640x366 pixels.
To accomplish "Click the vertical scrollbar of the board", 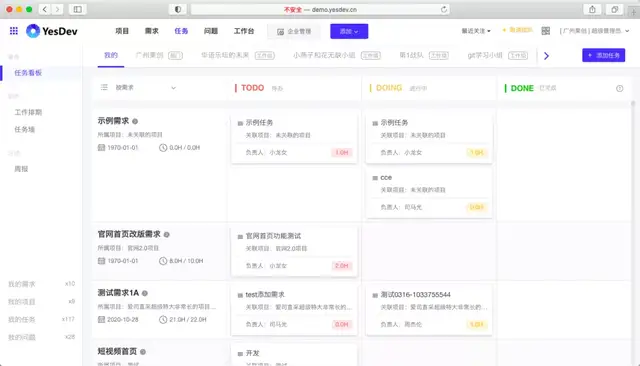I will point(633,233).
